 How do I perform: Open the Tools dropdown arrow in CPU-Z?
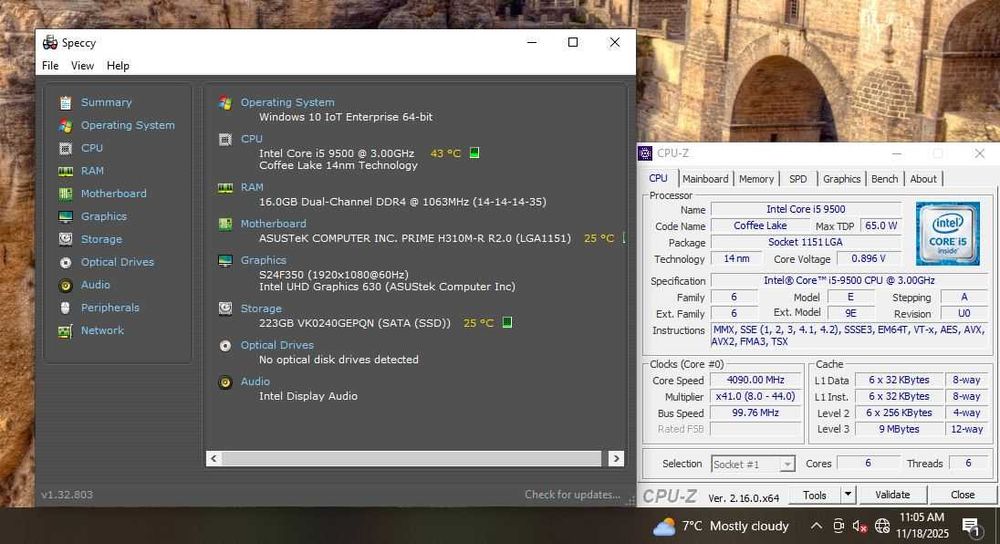tap(848, 494)
